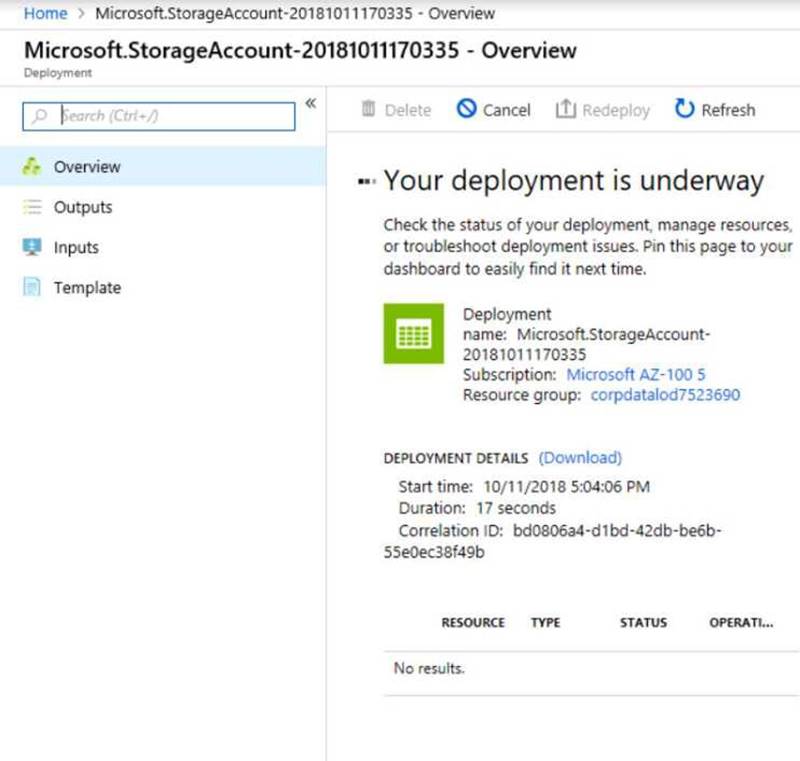Click the breadcrumb chevron after Home
The width and height of the screenshot is (800, 761).
tap(81, 13)
